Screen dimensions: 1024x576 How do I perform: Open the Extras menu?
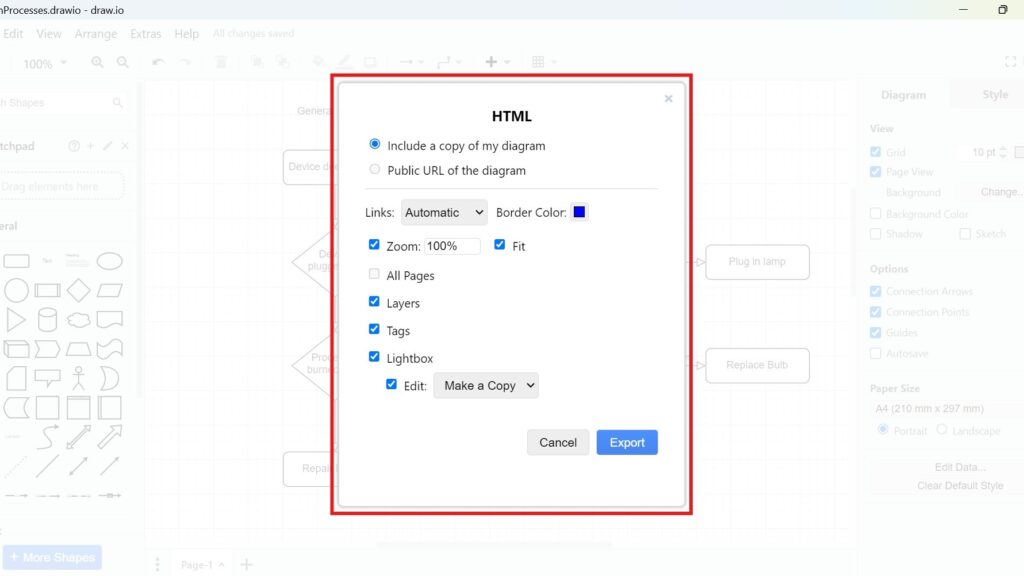click(x=146, y=33)
